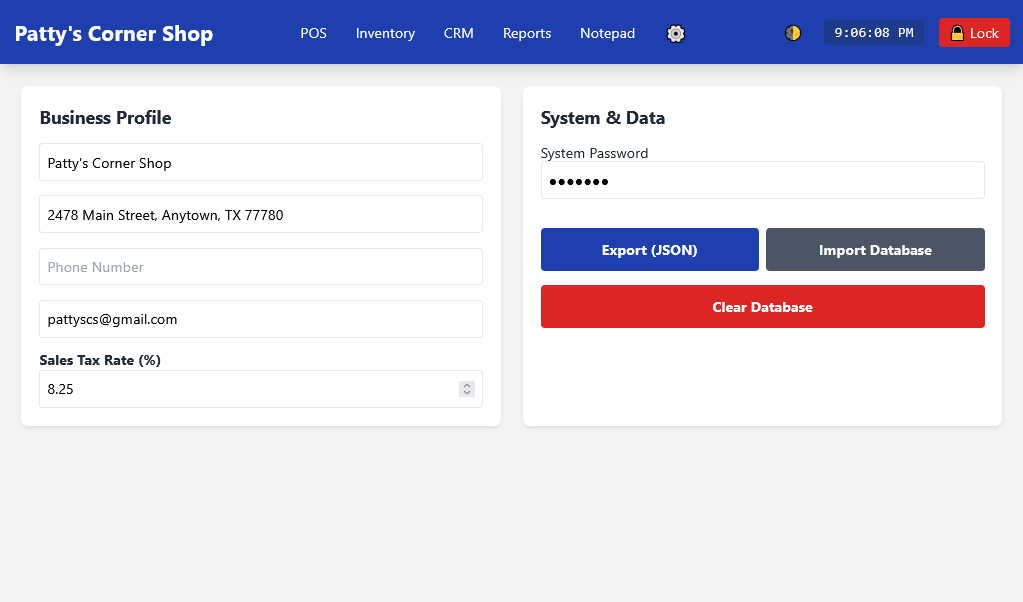
Task: Navigate to Notepad
Action: [607, 33]
